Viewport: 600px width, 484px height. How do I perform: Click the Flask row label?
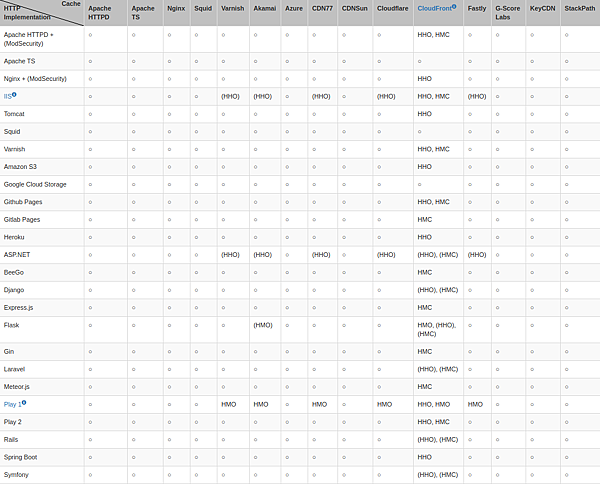pos(11,325)
